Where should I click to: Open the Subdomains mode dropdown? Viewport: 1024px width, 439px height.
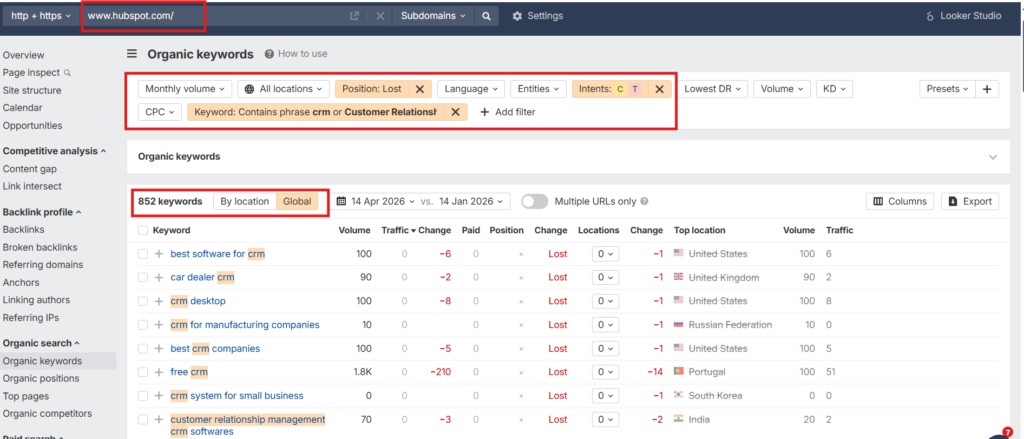432,16
